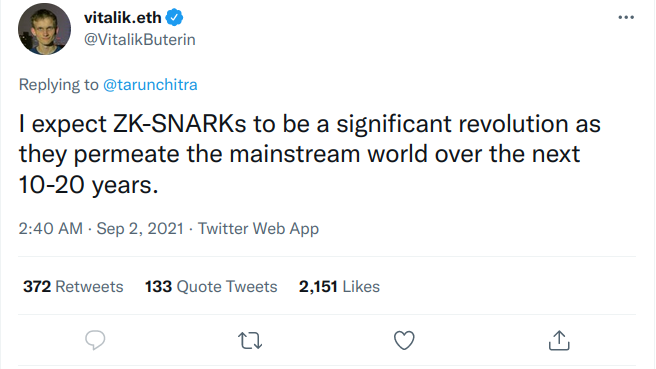
Task: Select the Sep 2, 2021 date
Action: 140,228
